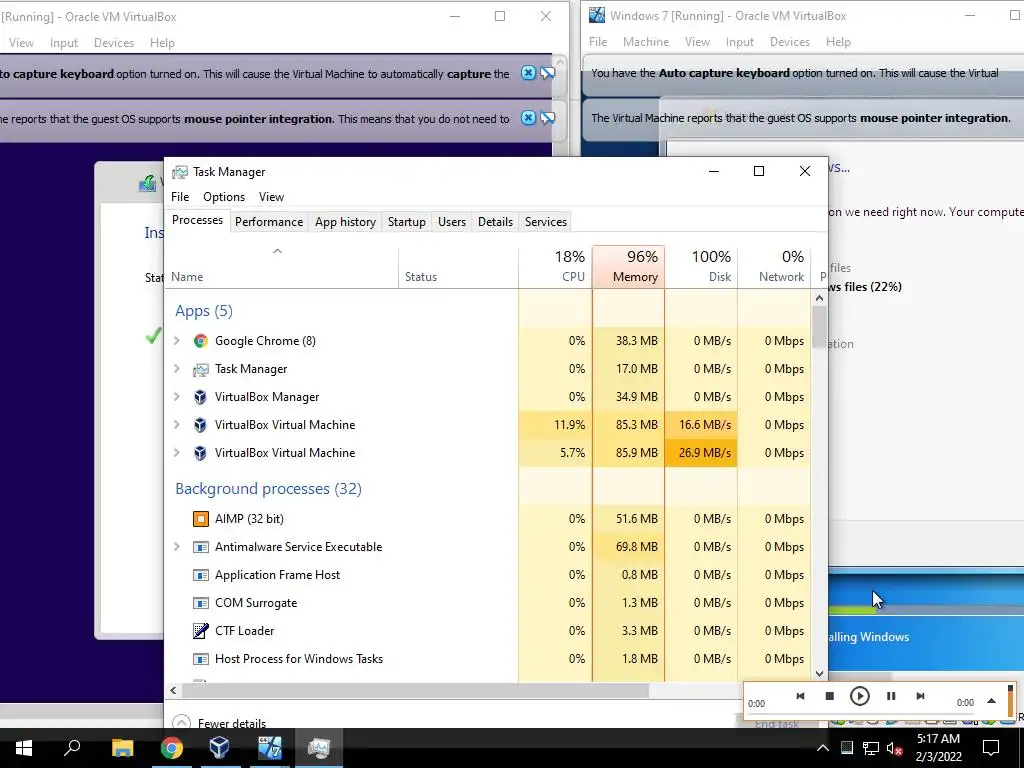Open the Details tab

tap(496, 222)
